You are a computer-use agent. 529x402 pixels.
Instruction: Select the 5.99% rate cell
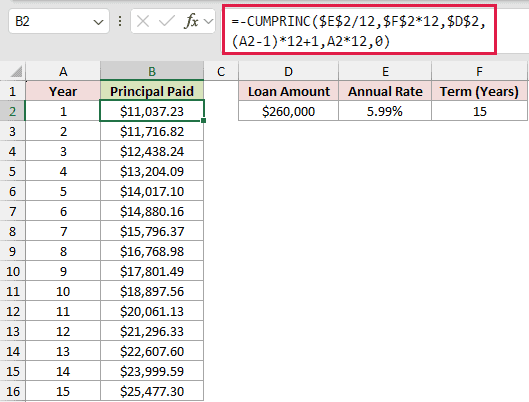(385, 111)
